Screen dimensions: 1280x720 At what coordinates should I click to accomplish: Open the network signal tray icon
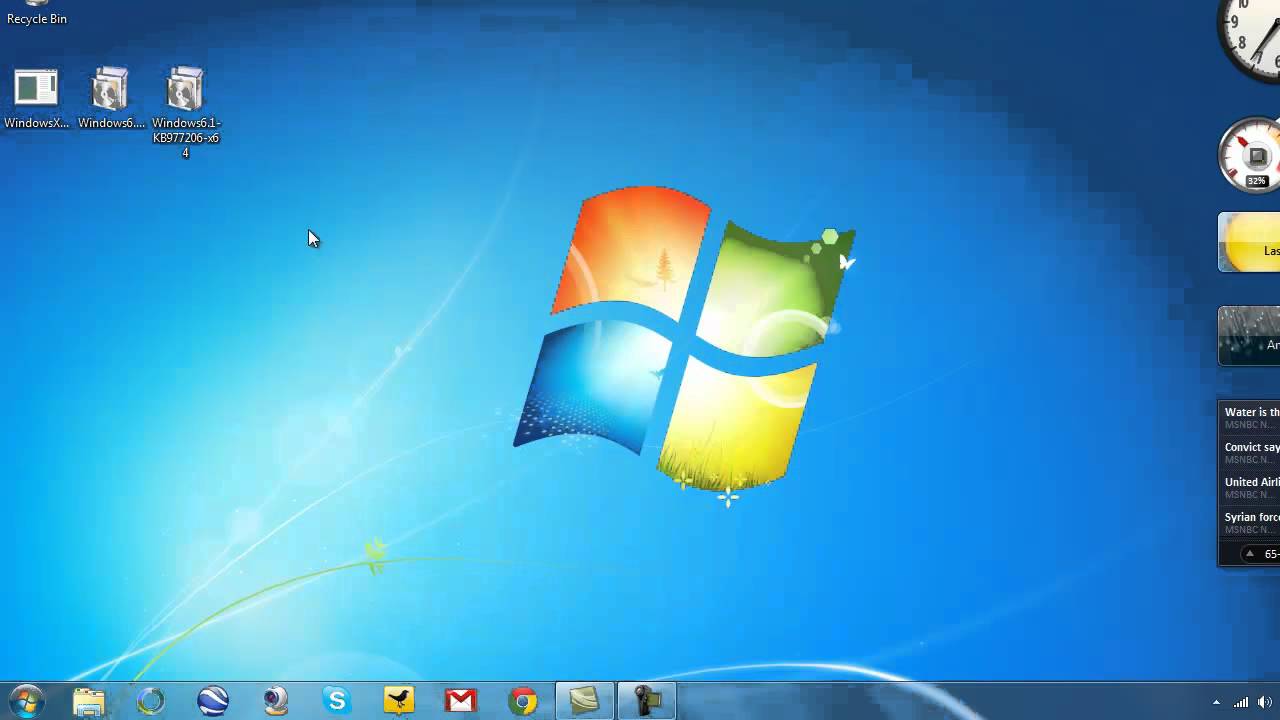click(x=1241, y=702)
